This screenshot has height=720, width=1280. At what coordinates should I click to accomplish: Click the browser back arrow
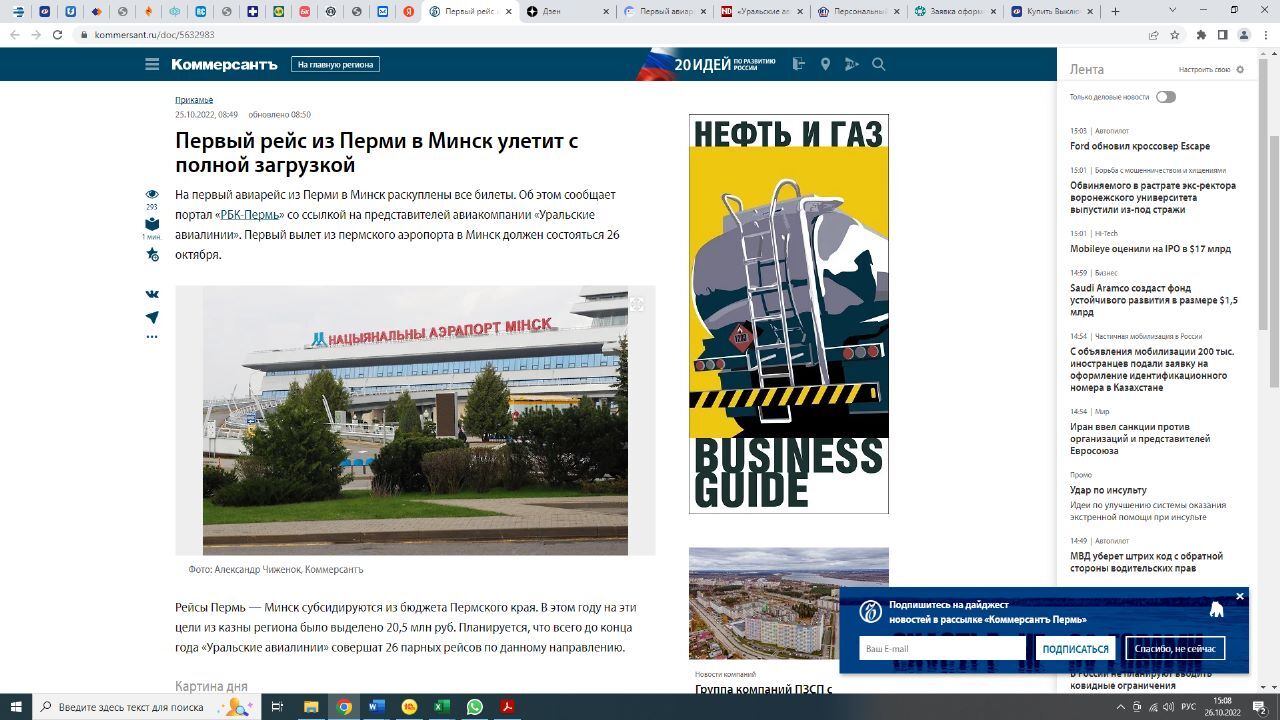coord(14,34)
